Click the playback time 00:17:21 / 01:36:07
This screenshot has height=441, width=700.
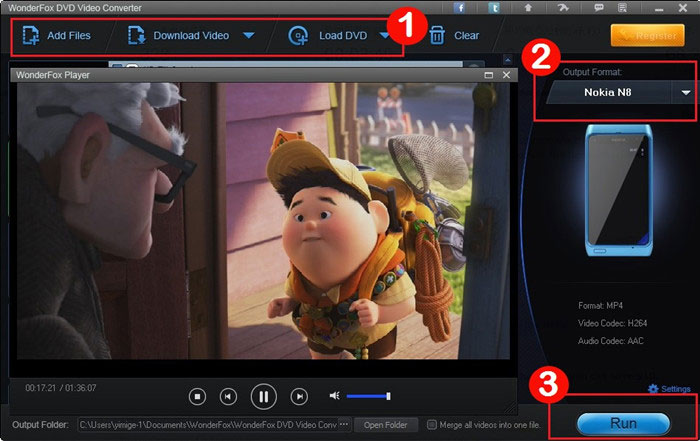[x=61, y=388]
